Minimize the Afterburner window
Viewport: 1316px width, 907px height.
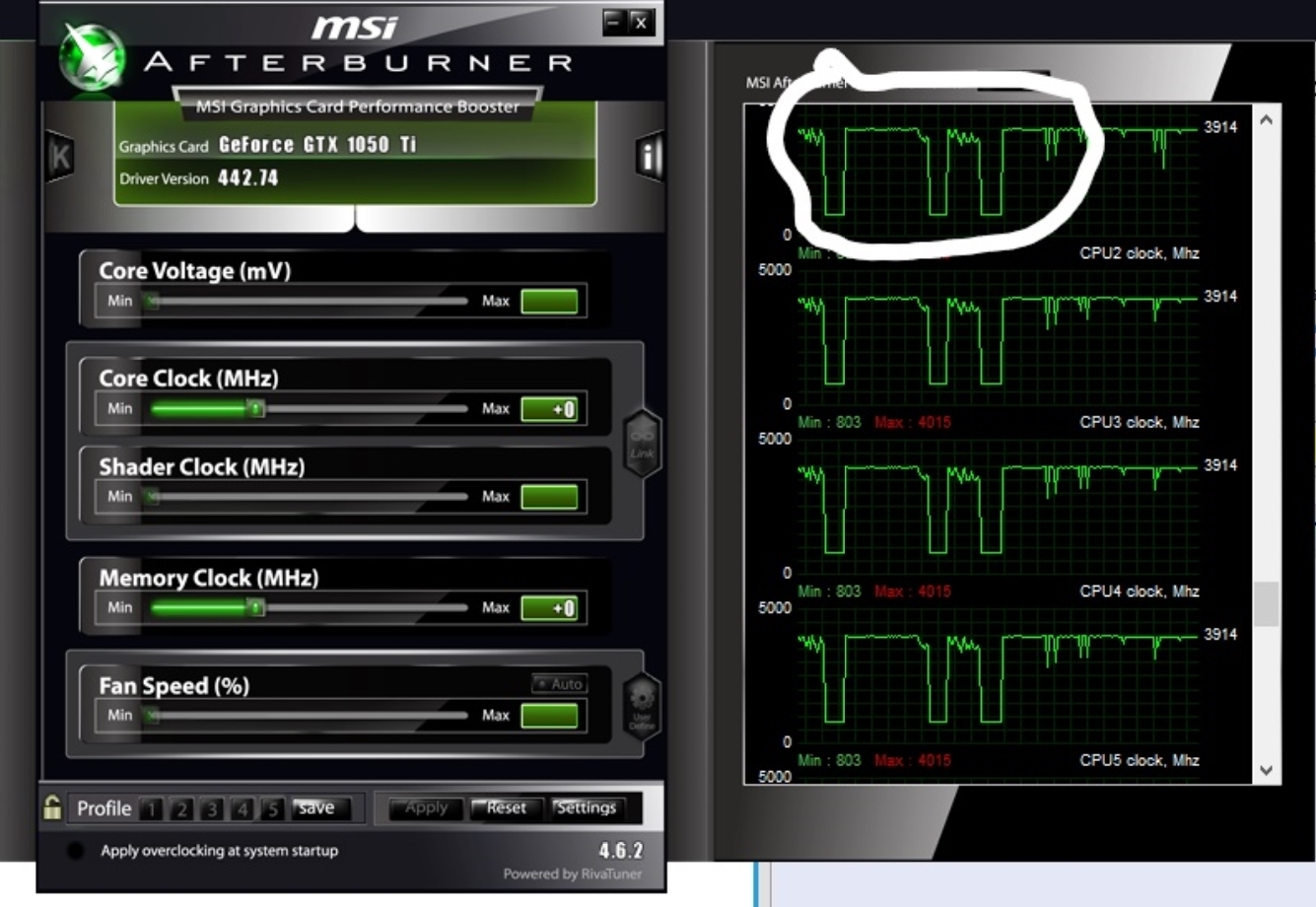[614, 22]
